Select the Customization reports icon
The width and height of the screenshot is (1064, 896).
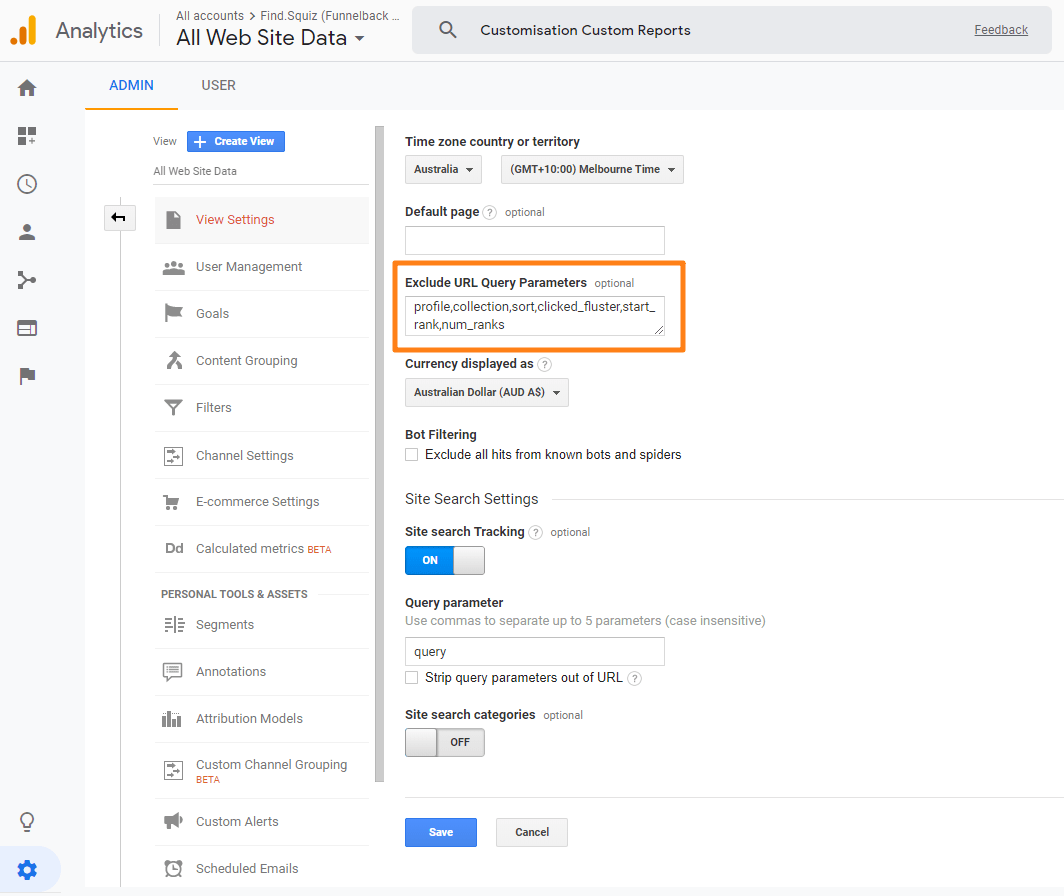(26, 136)
